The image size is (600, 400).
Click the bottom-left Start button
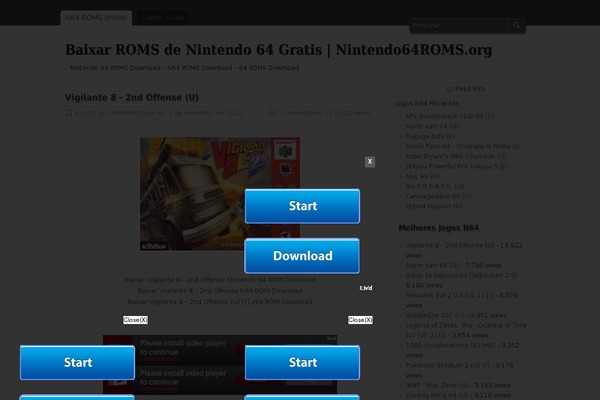coord(77,362)
